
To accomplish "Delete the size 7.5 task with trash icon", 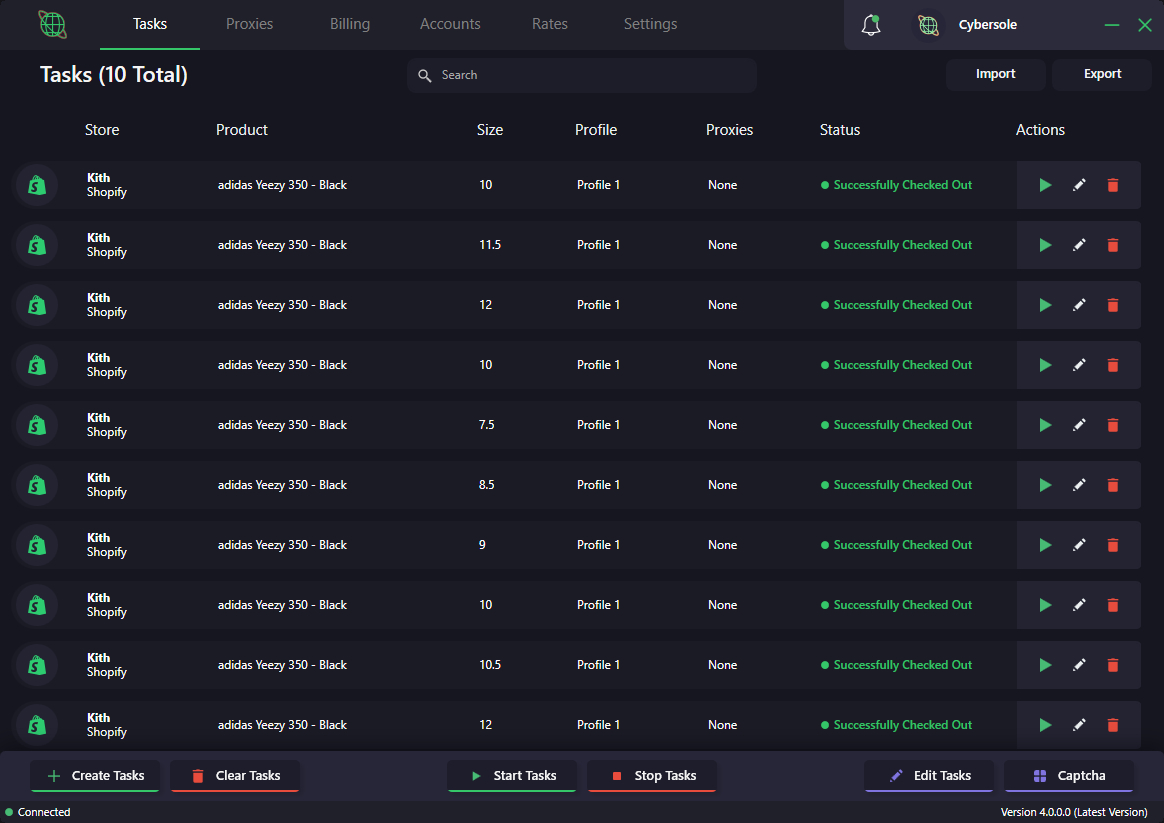I will pos(1113,424).
